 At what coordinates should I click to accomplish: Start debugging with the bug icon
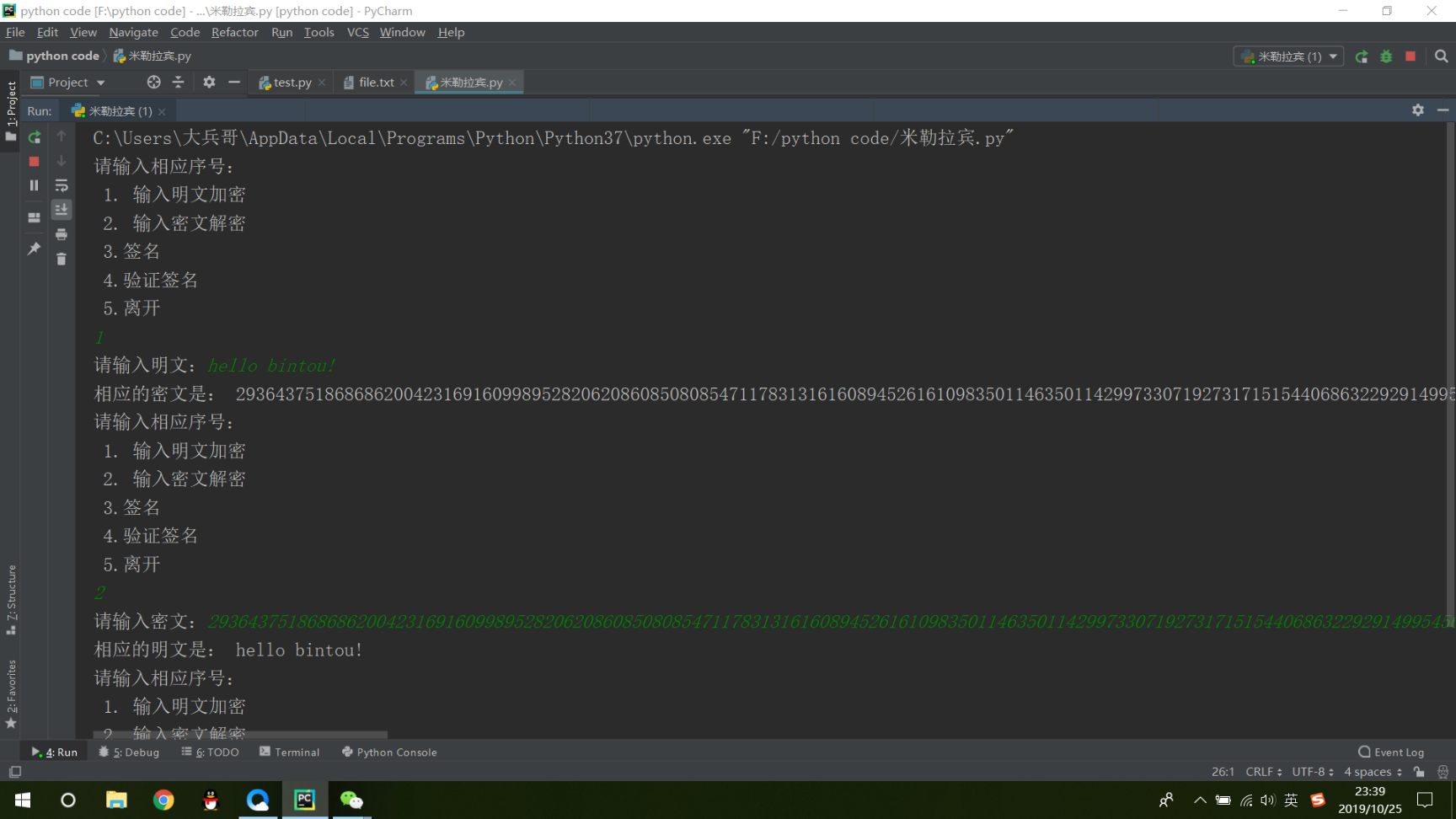tap(1386, 56)
